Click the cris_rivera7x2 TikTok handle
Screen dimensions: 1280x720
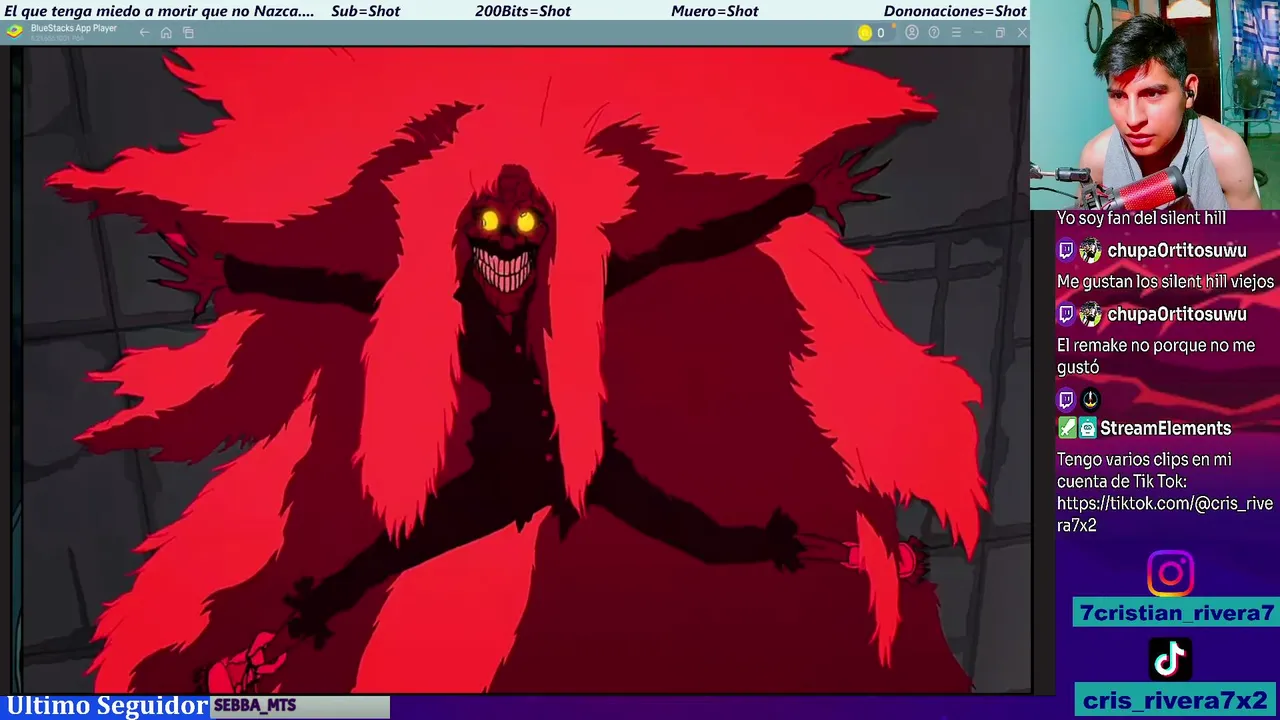point(1175,700)
